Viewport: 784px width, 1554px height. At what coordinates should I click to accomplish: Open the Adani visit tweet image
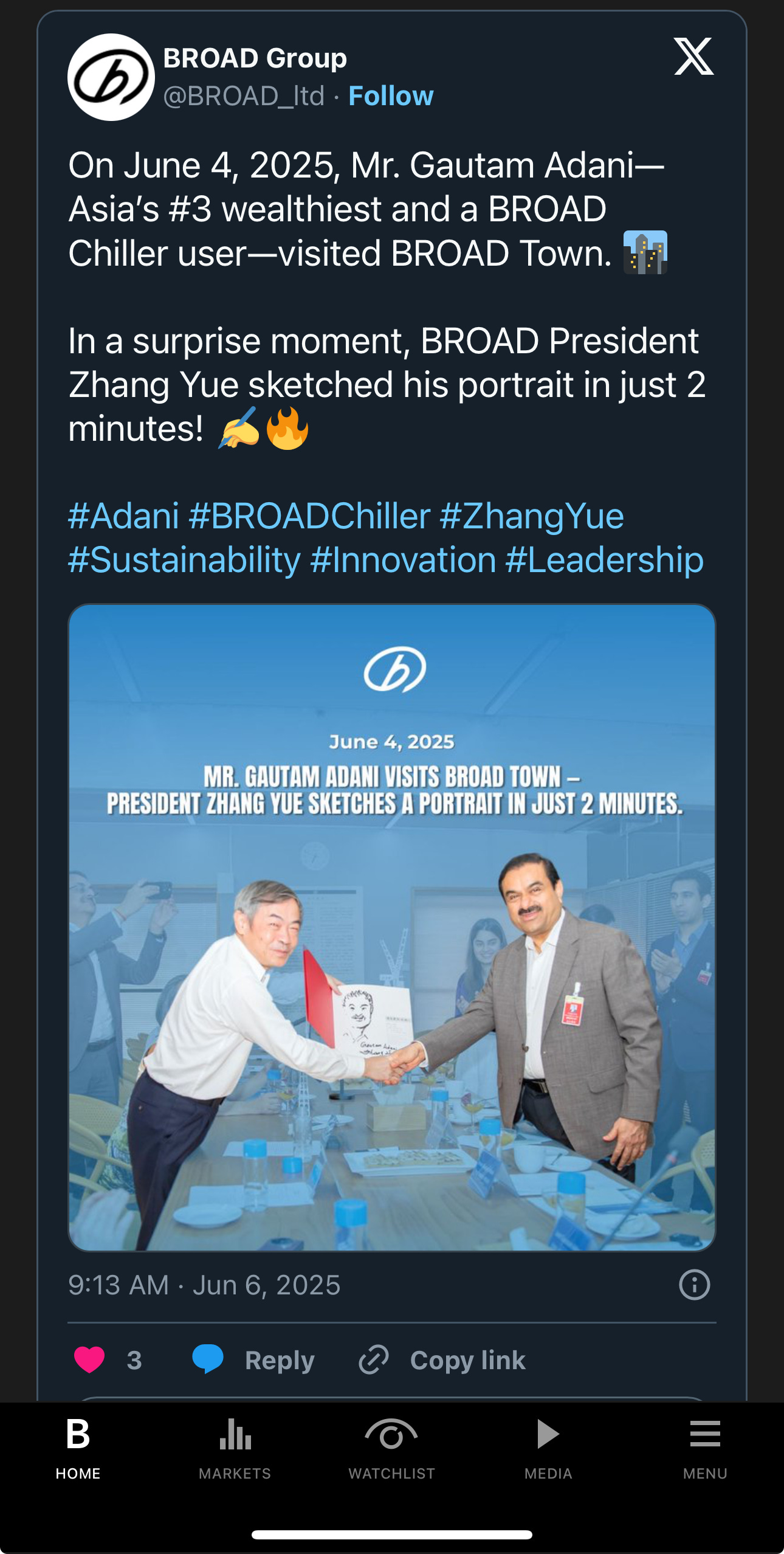(392, 928)
